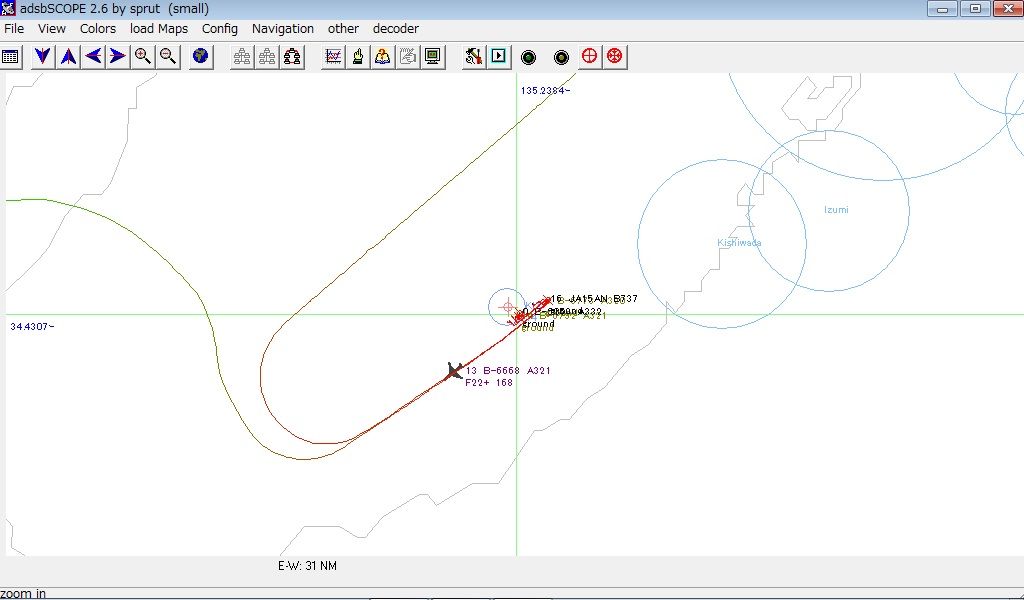Image resolution: width=1024 pixels, height=600 pixels.
Task: Zoom in using the magnifier plus icon
Action: tap(143, 56)
